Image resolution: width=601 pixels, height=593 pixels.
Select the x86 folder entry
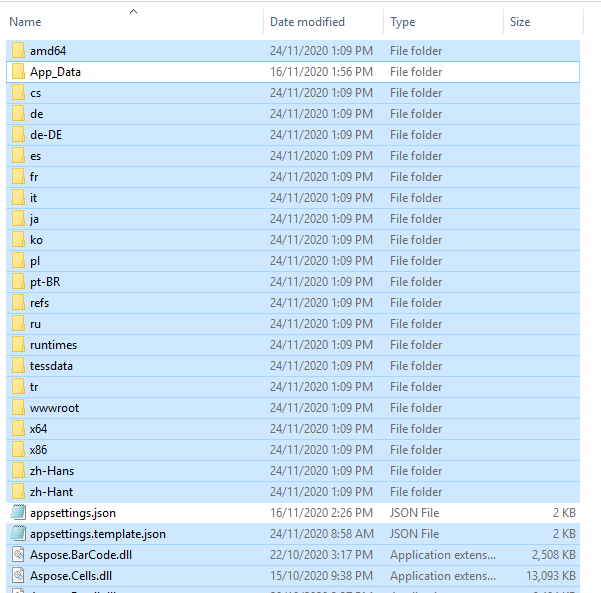tap(38, 450)
